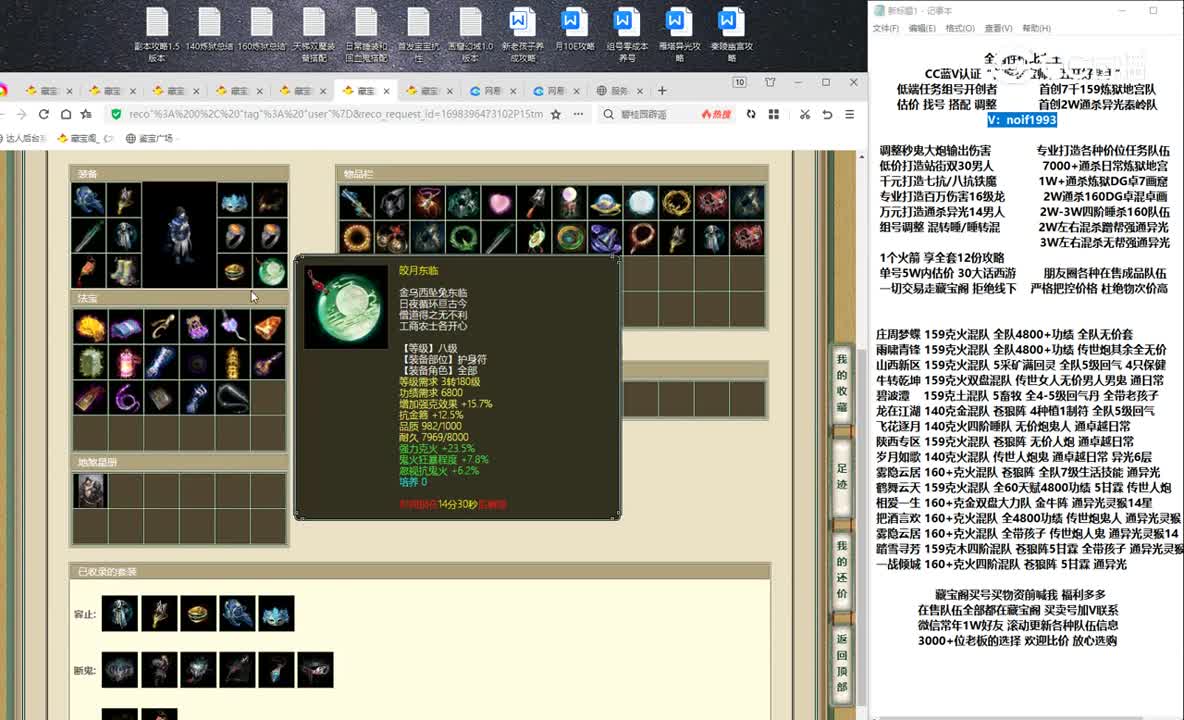Open desktop file 140炼狱总结

click(x=209, y=31)
